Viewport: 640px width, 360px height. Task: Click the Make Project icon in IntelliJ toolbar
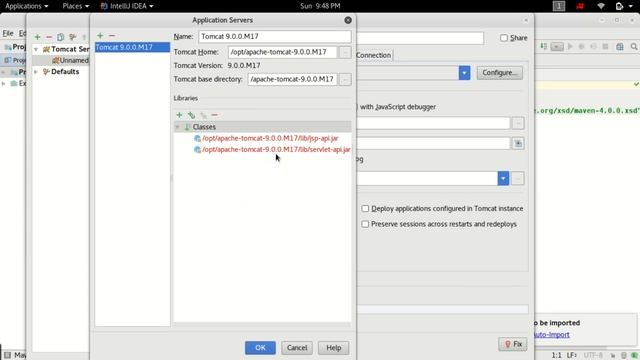coord(544,47)
